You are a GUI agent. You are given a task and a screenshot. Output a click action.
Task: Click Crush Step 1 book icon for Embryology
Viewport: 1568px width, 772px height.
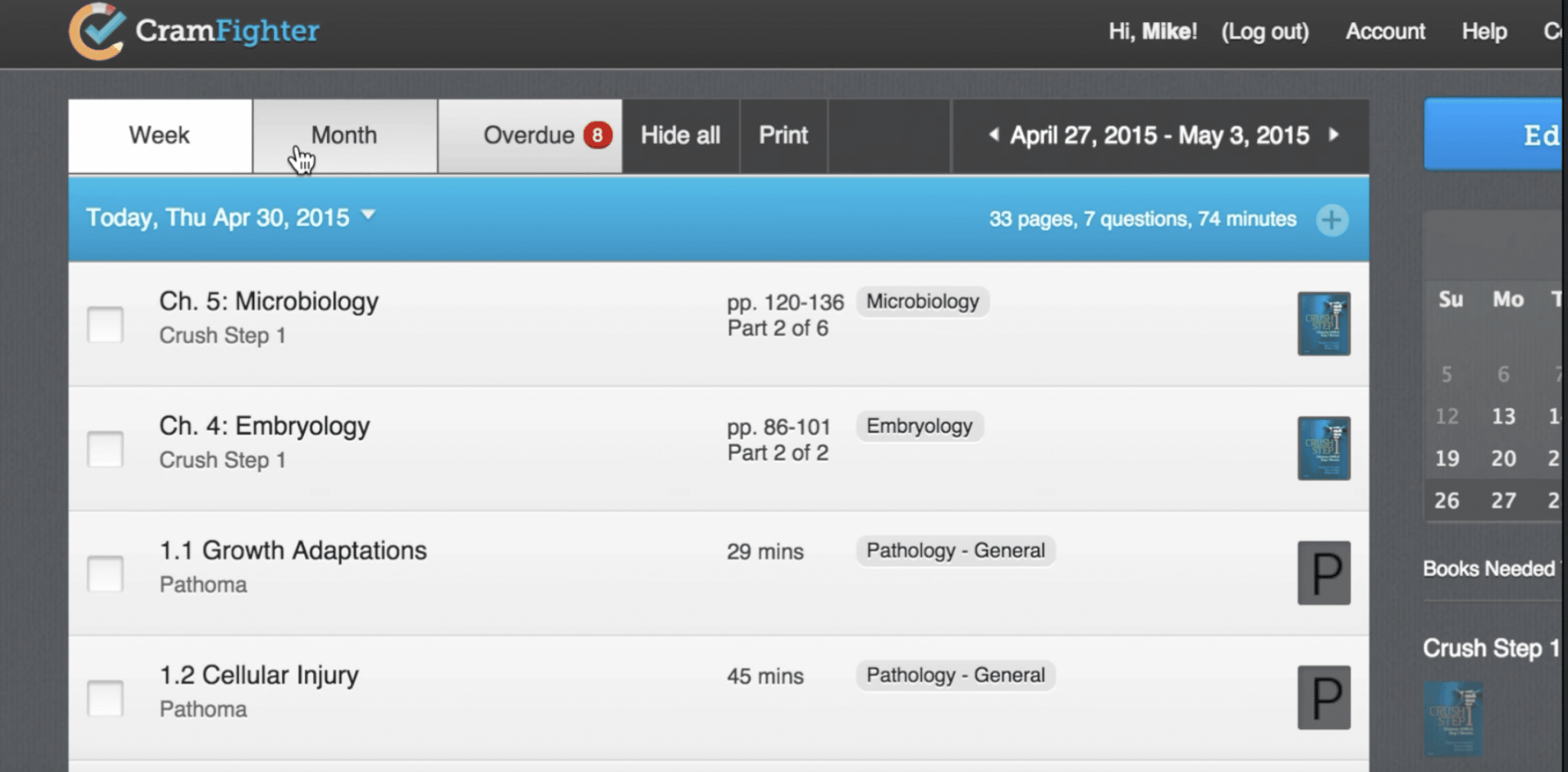(x=1323, y=449)
